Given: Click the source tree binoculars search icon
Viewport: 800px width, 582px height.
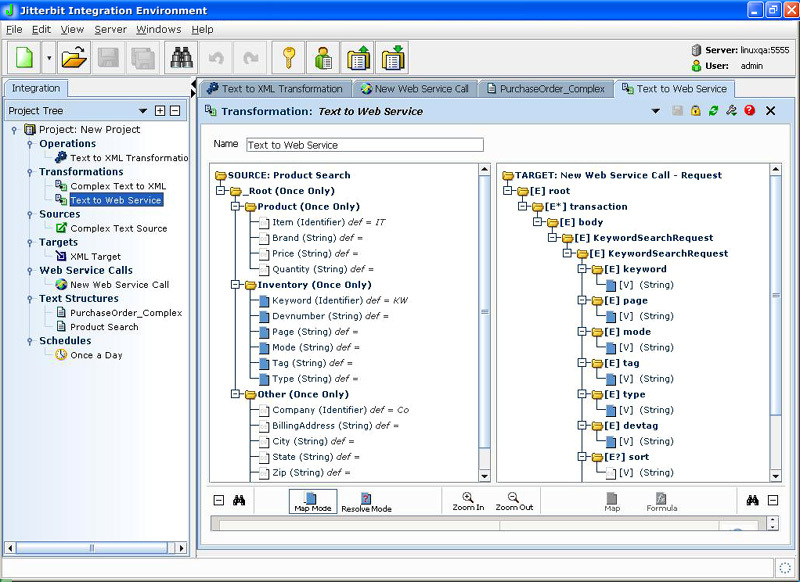Looking at the screenshot, I should [239, 500].
